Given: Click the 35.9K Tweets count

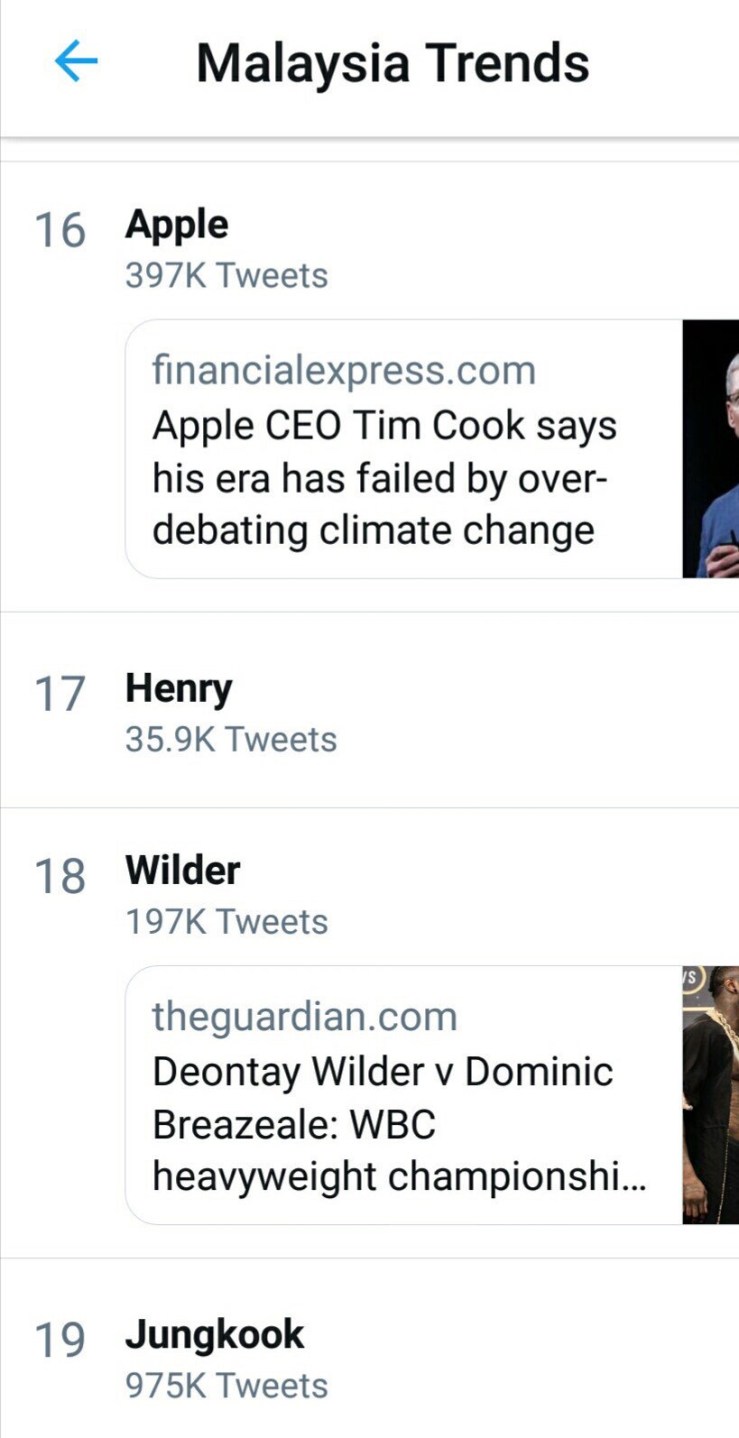Looking at the screenshot, I should 231,740.
